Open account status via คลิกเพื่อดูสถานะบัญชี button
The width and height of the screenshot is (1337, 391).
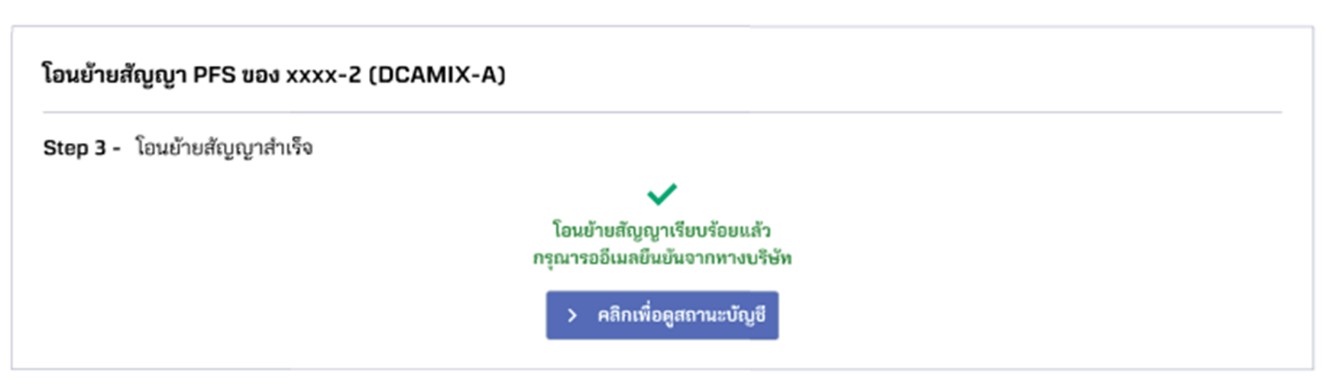click(x=662, y=315)
